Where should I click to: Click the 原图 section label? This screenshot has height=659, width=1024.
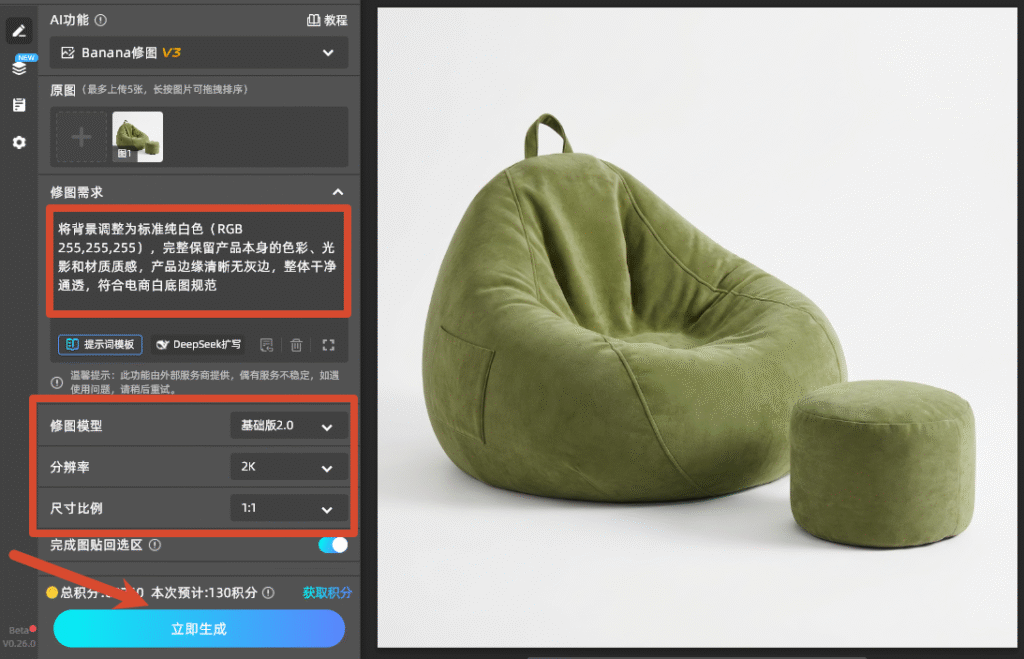63,90
